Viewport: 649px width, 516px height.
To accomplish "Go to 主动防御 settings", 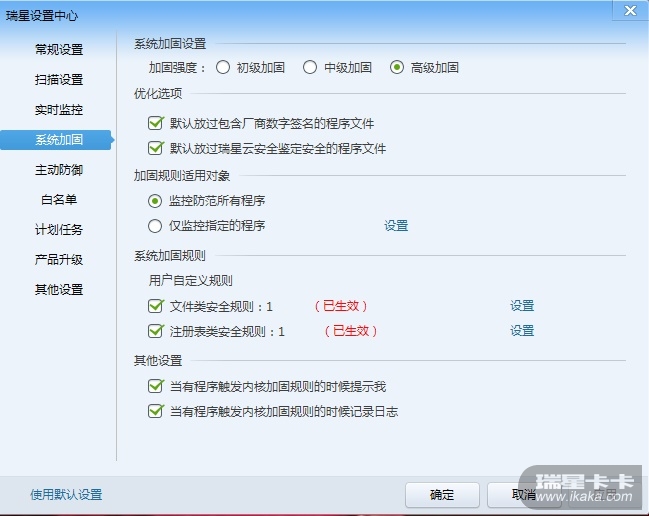I will point(59,170).
